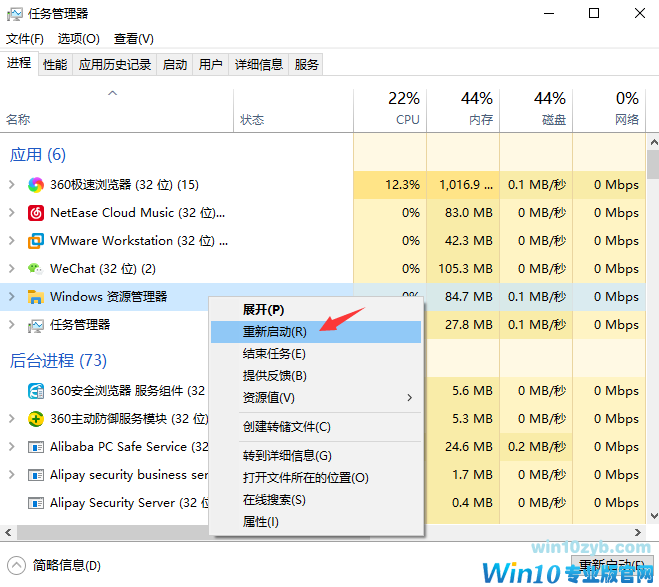The height and width of the screenshot is (587, 659).
Task: Click the 360极速浏览器 app icon
Action: [x=36, y=185]
